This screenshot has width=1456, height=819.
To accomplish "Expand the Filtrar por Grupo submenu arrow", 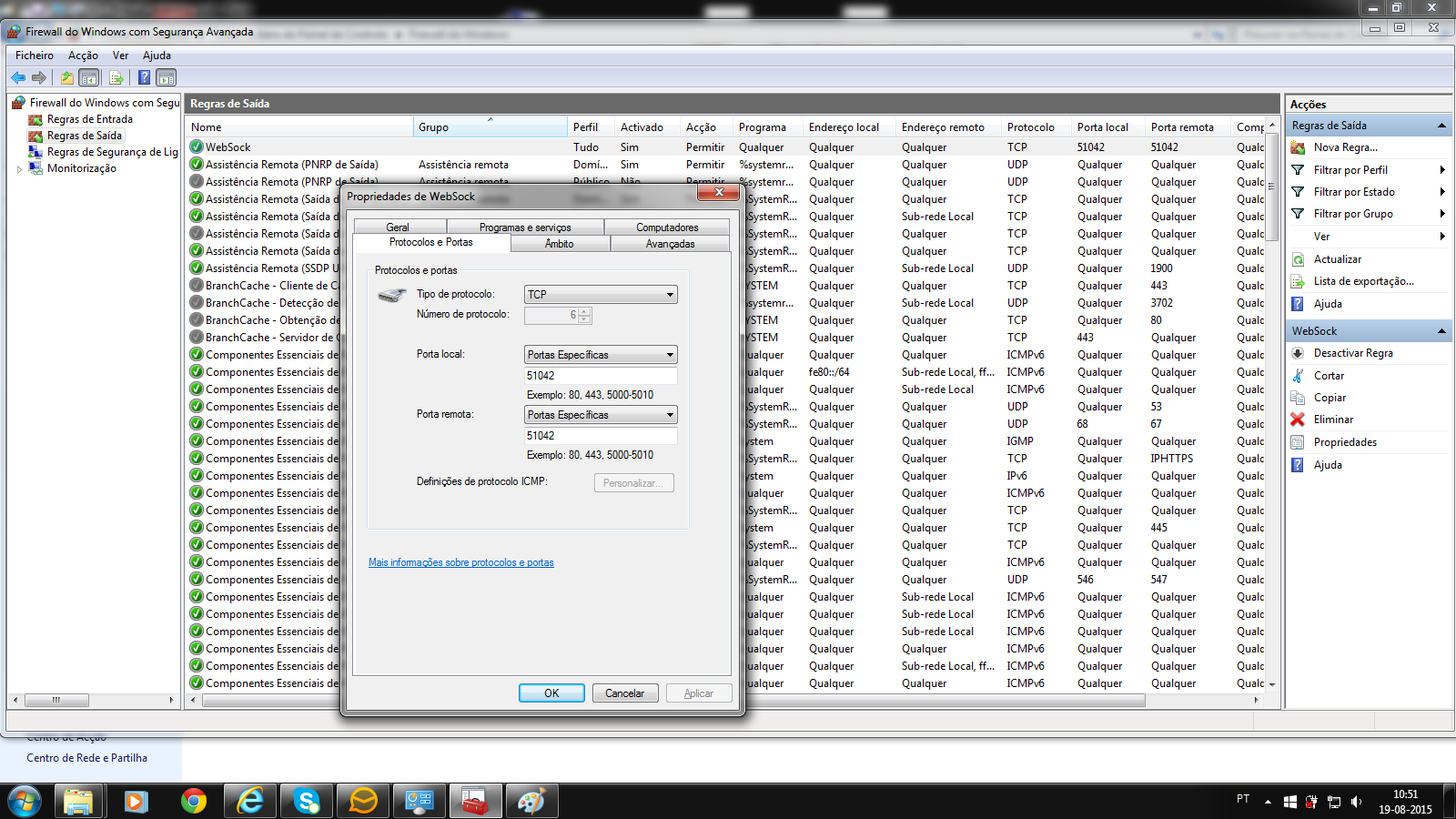I will (x=1442, y=214).
